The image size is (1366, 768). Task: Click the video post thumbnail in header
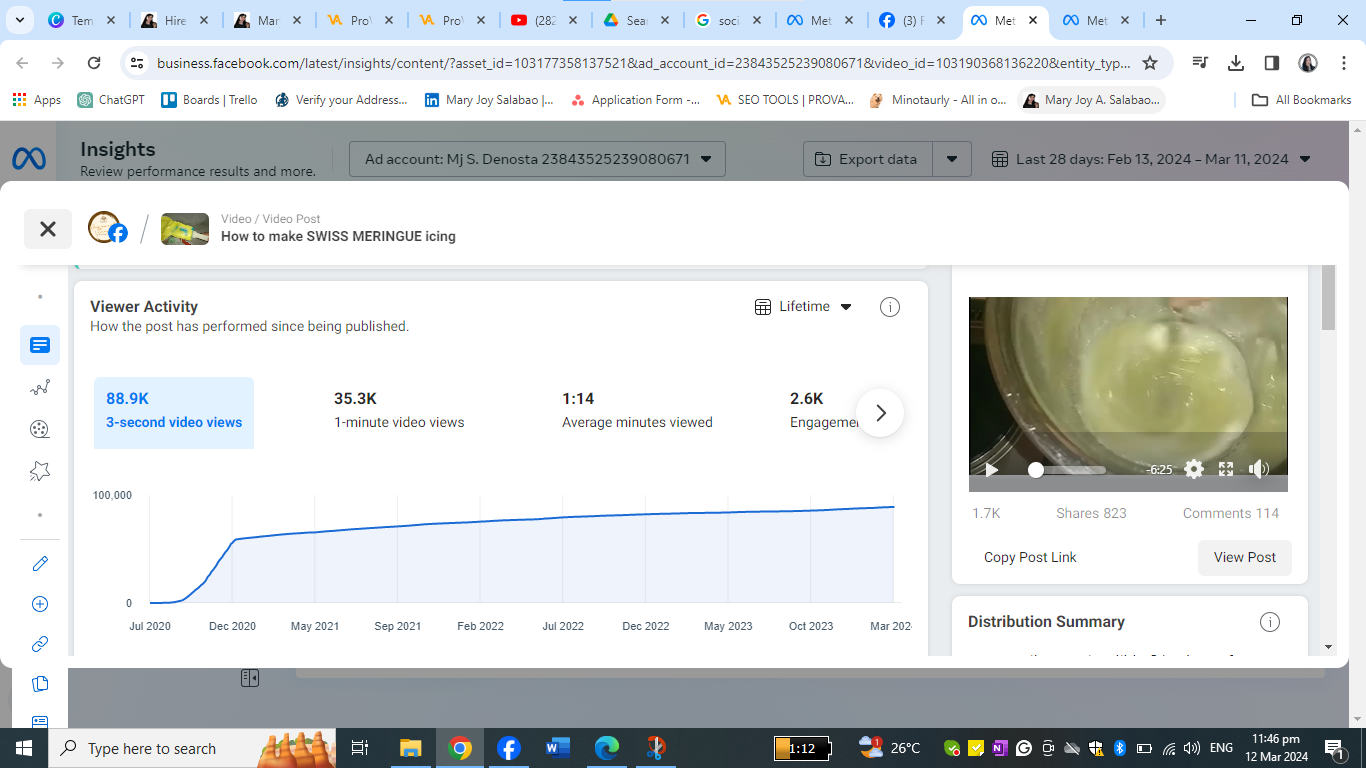tap(185, 229)
